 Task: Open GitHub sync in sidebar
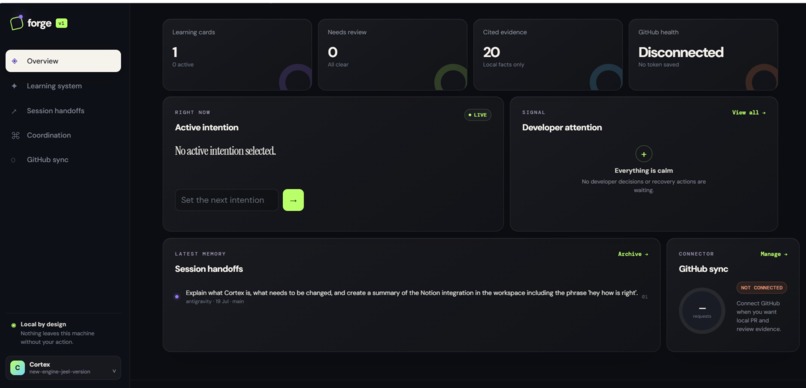(63, 160)
